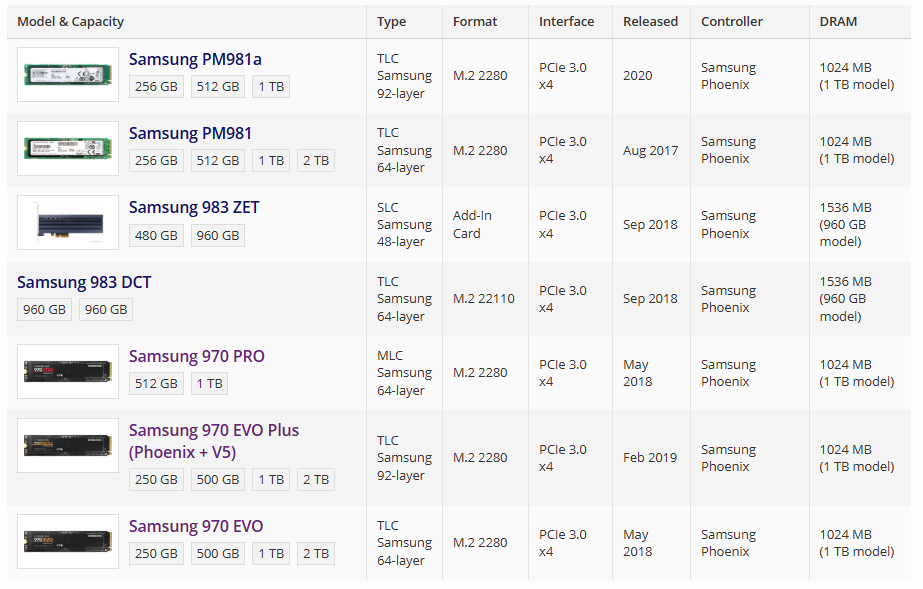This screenshot has width=923, height=589.
Task: Click the DRAM column header
Action: pos(838,21)
